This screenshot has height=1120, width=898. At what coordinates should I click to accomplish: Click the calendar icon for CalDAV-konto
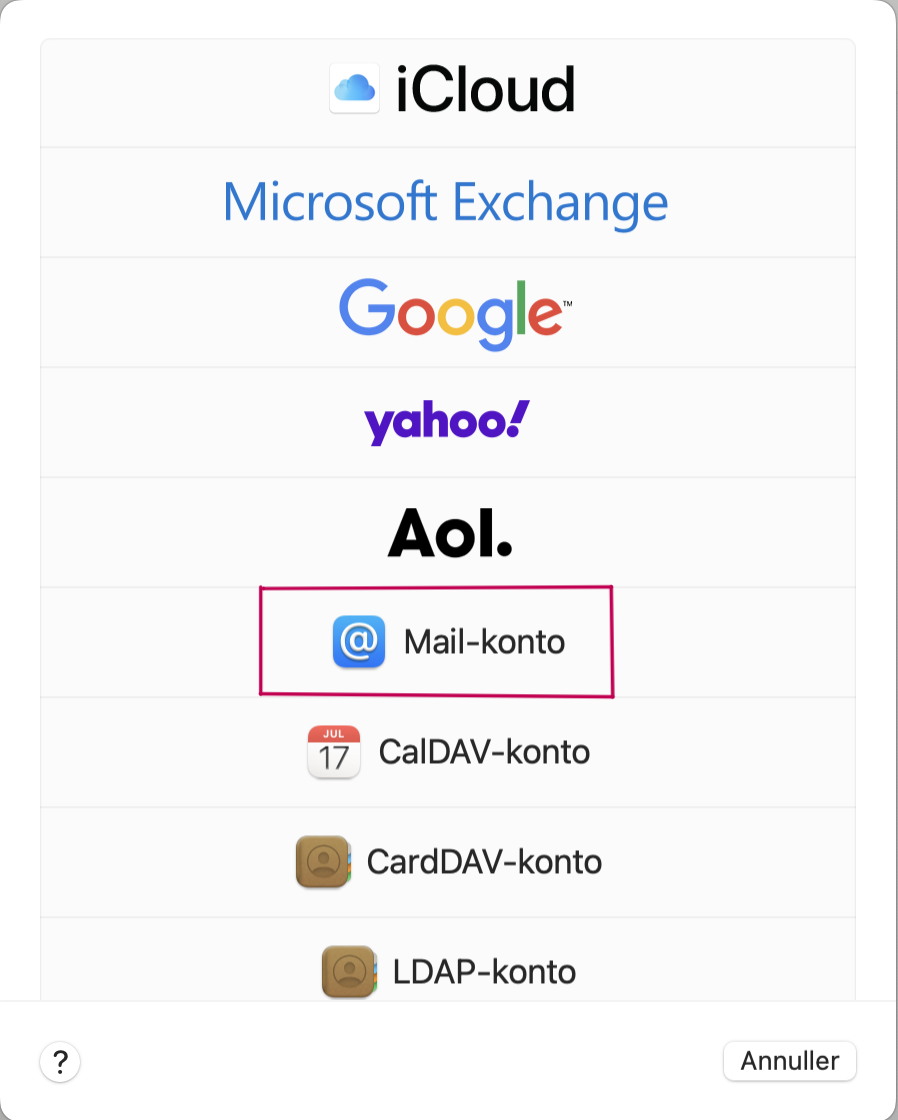(x=334, y=751)
